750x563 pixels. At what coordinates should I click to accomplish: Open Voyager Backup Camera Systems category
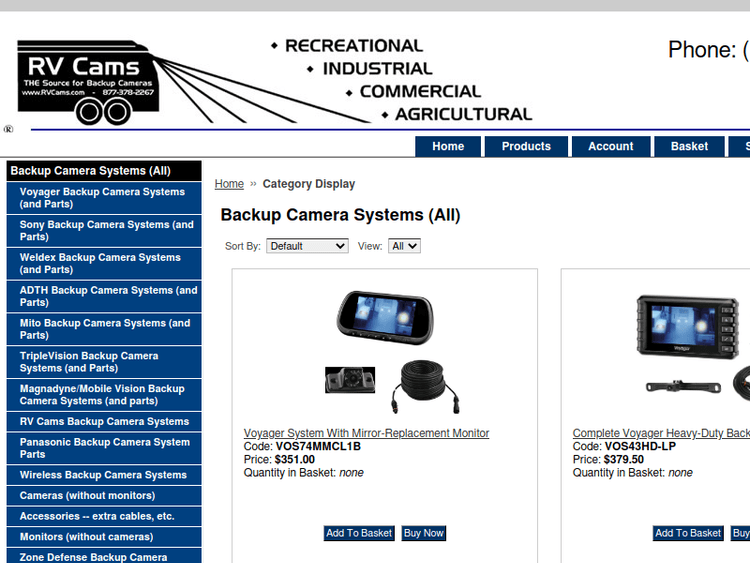(x=104, y=198)
